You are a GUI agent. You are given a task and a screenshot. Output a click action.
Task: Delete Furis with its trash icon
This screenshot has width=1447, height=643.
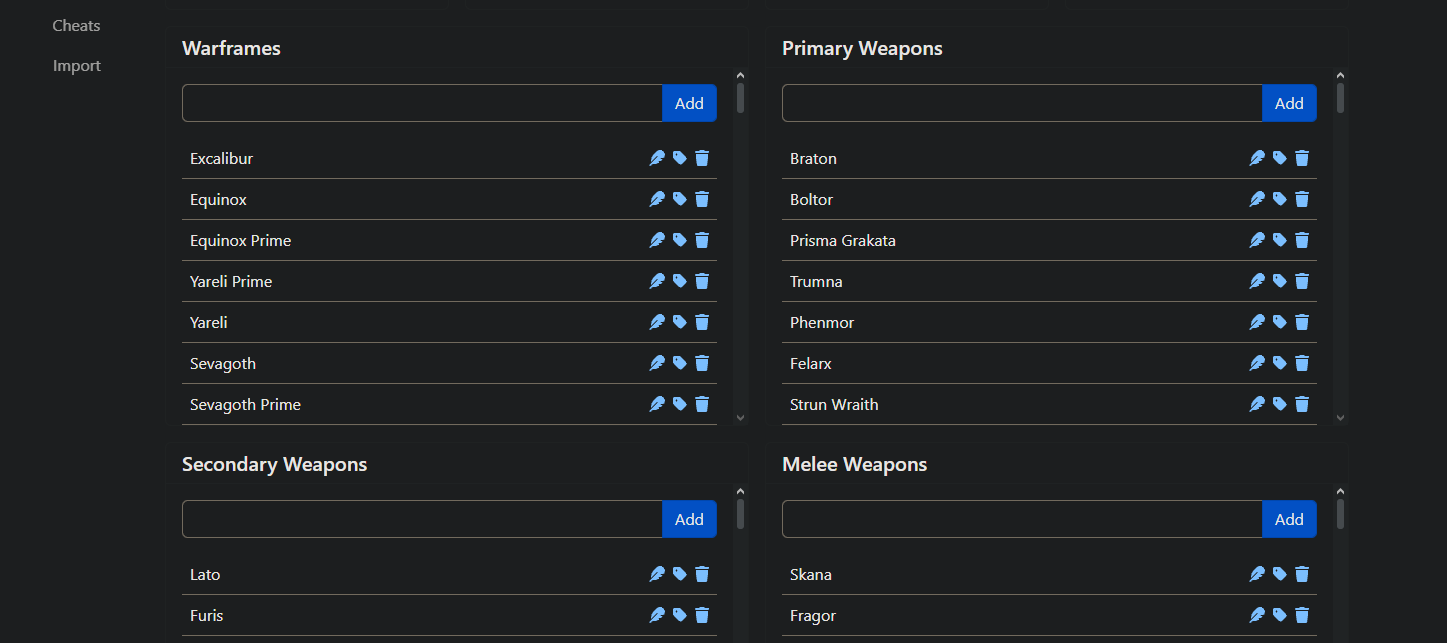point(702,615)
